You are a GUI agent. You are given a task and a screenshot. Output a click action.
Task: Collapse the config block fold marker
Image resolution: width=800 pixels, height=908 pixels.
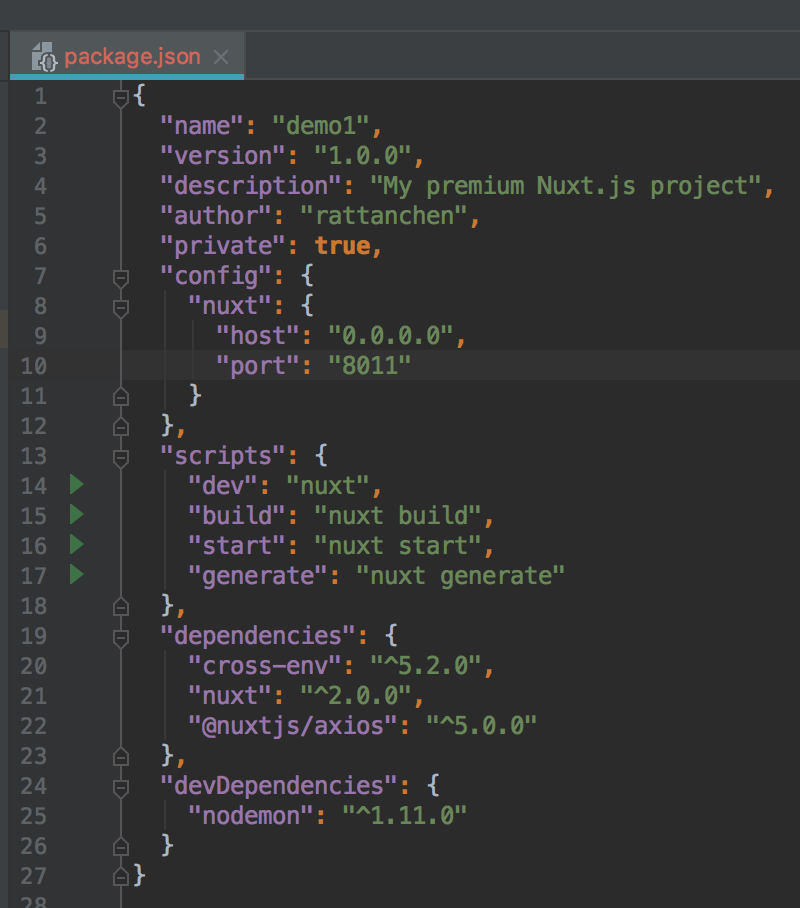tap(120, 278)
